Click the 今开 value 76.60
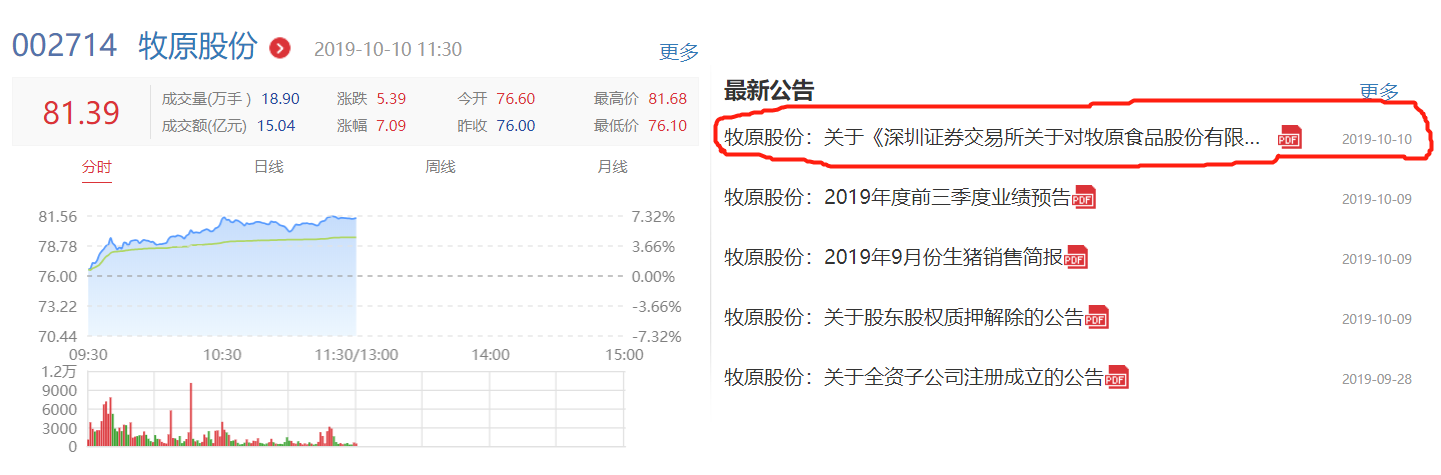Viewport: 1441px width, 475px height. [x=516, y=99]
